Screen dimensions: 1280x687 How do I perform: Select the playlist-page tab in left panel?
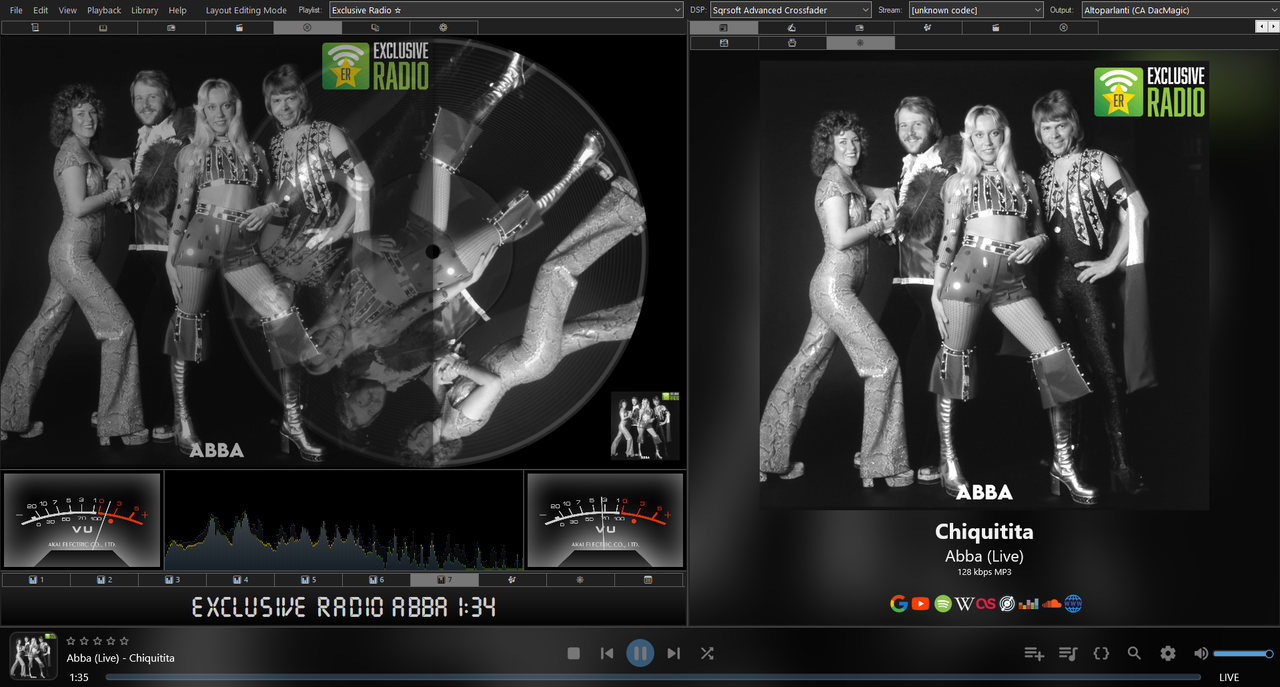[x=35, y=28]
